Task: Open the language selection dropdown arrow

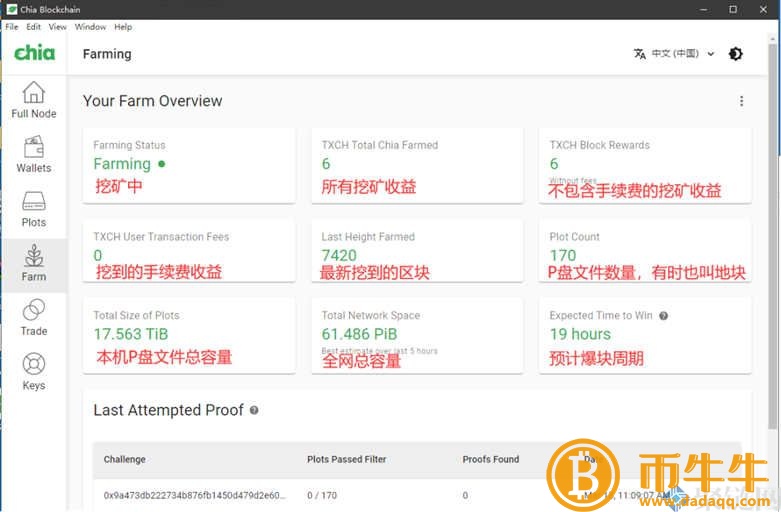Action: [711, 54]
